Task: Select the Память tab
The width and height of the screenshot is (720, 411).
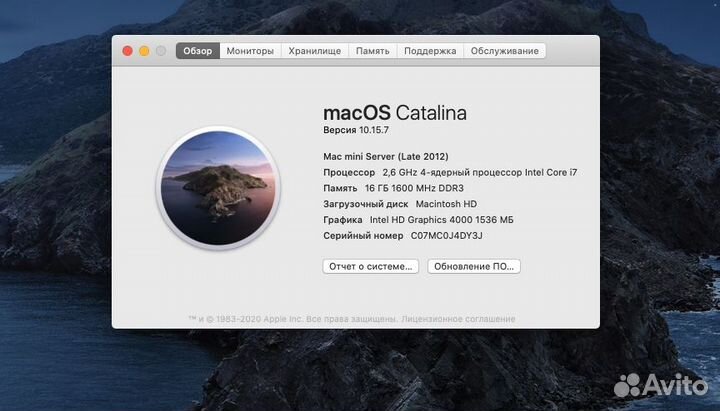Action: 372,51
